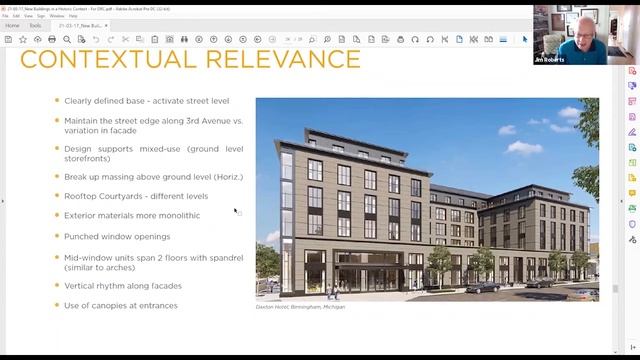Click 'Rooftop Courtyards - different levels' bullet
The width and height of the screenshot is (640, 360).
click(136, 196)
